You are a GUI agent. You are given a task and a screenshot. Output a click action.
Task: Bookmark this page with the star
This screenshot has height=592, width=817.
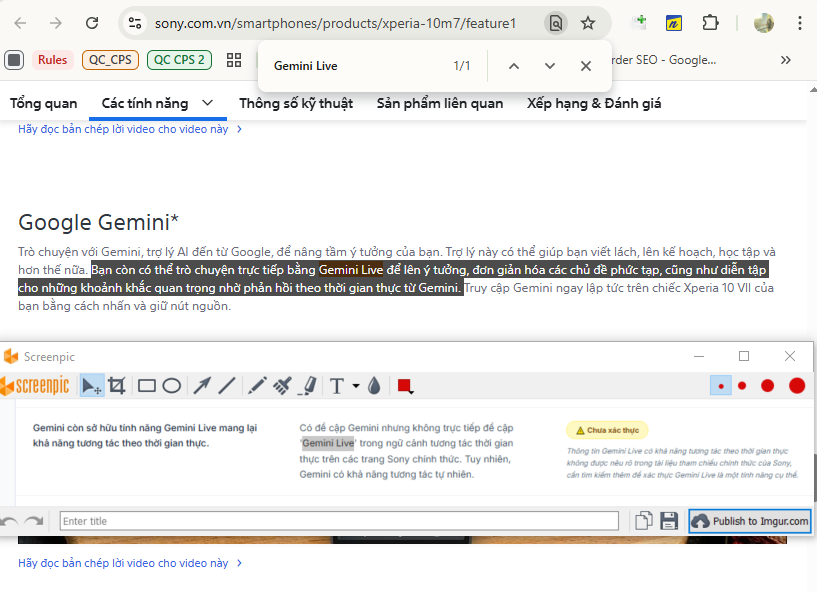click(x=588, y=23)
